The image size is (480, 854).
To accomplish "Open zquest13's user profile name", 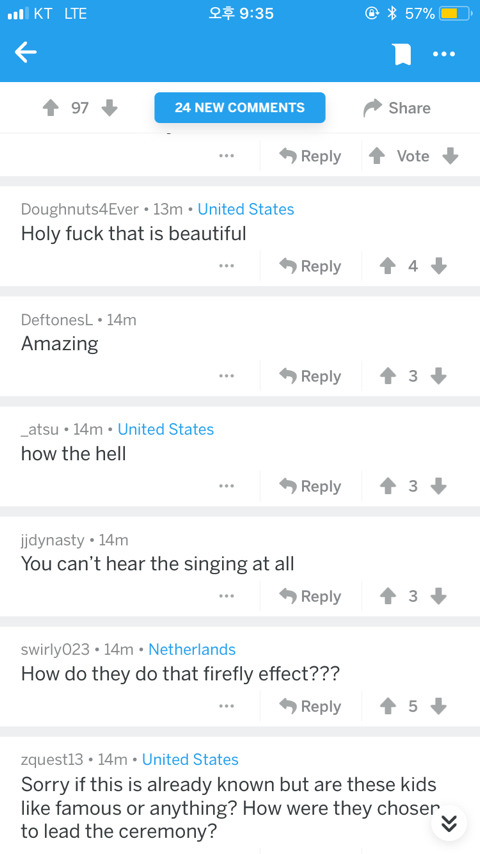I will click(x=52, y=759).
